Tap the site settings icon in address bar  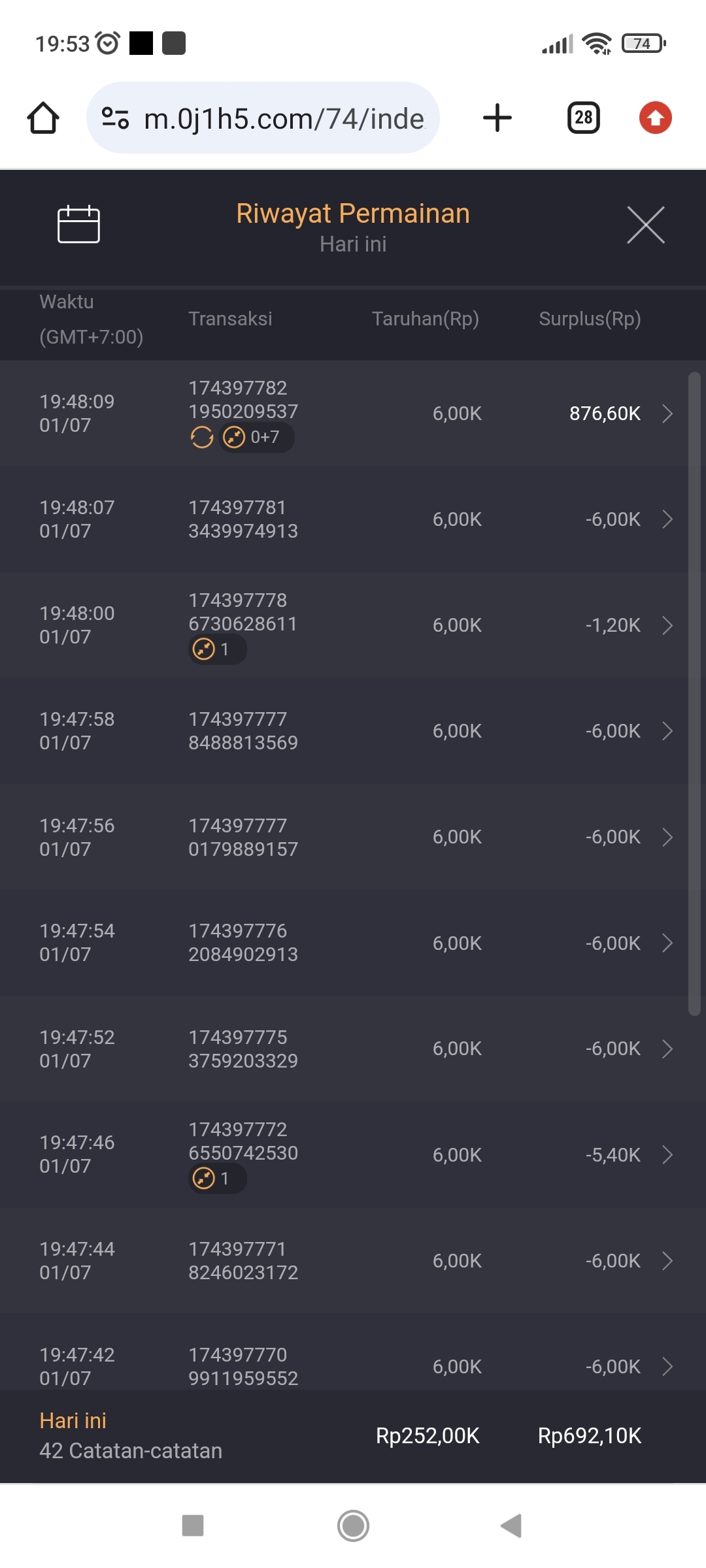(x=116, y=118)
